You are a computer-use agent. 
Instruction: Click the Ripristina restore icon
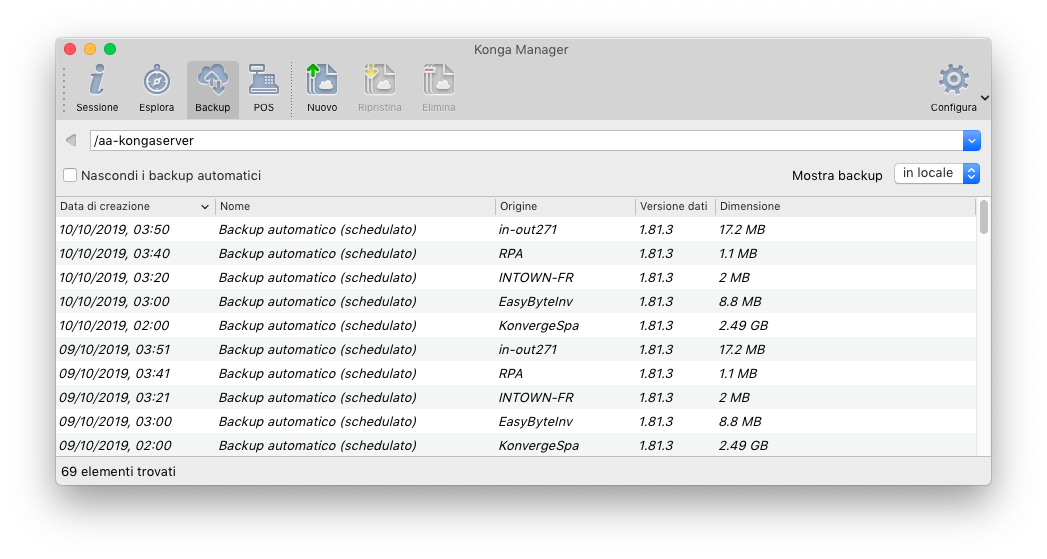point(379,89)
